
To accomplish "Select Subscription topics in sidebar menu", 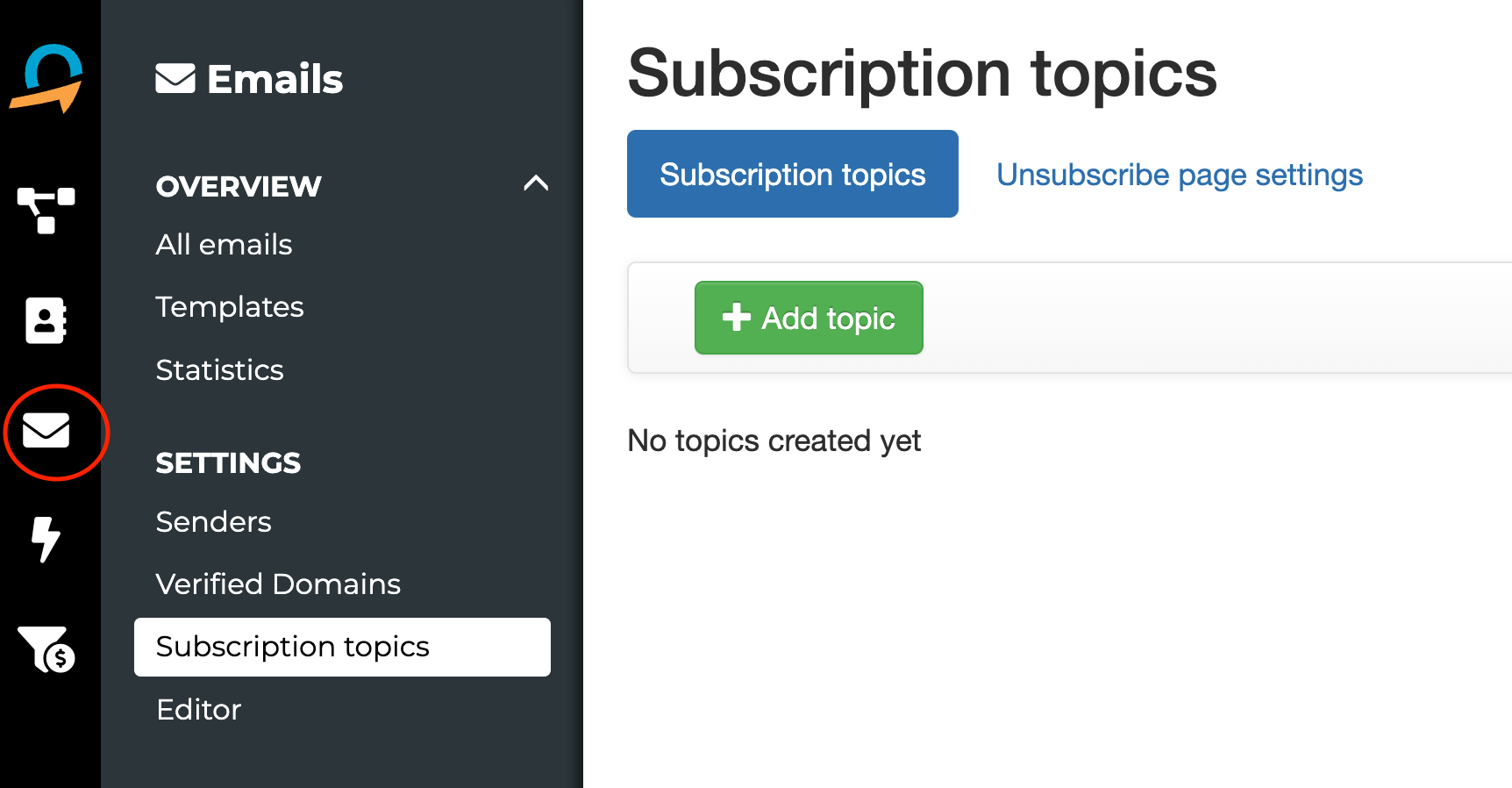I will (x=342, y=647).
